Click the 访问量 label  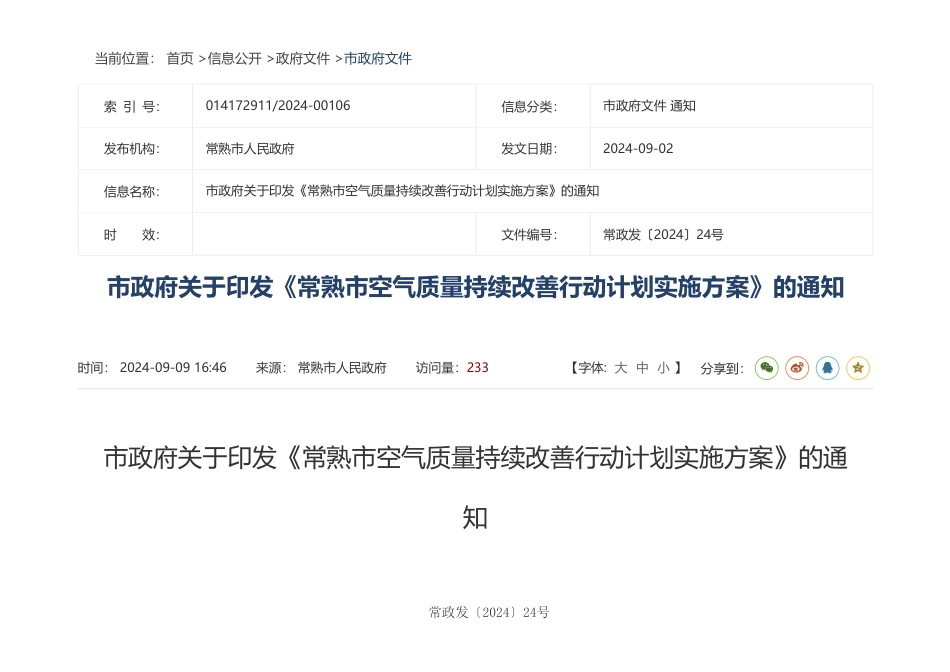click(x=437, y=368)
